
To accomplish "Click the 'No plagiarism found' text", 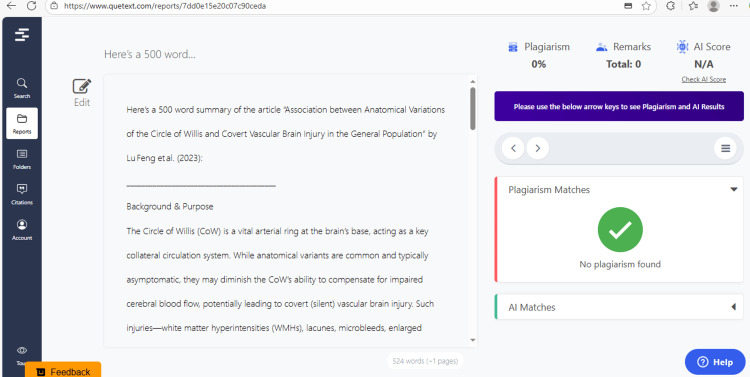I will point(620,264).
